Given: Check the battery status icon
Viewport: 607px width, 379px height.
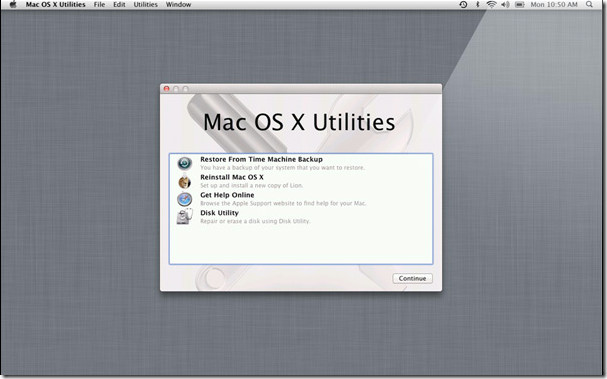Looking at the screenshot, I should 520,4.
